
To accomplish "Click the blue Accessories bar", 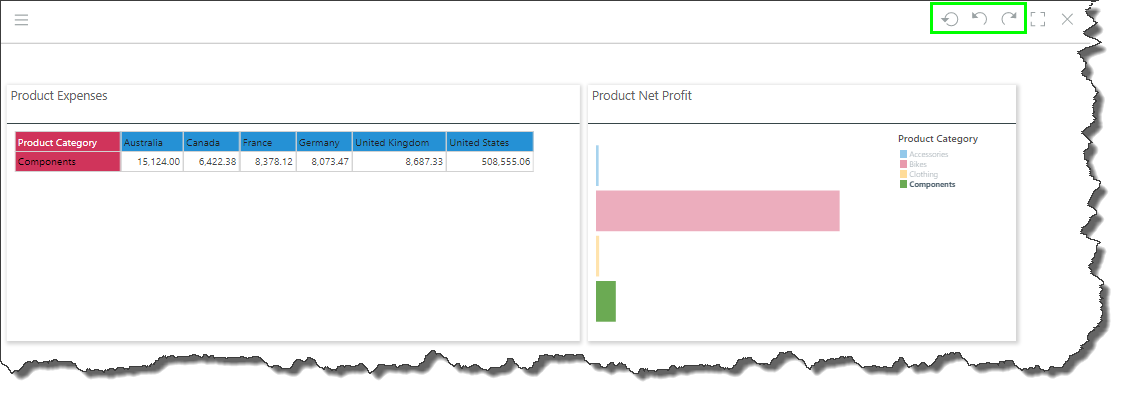I will (x=598, y=166).
